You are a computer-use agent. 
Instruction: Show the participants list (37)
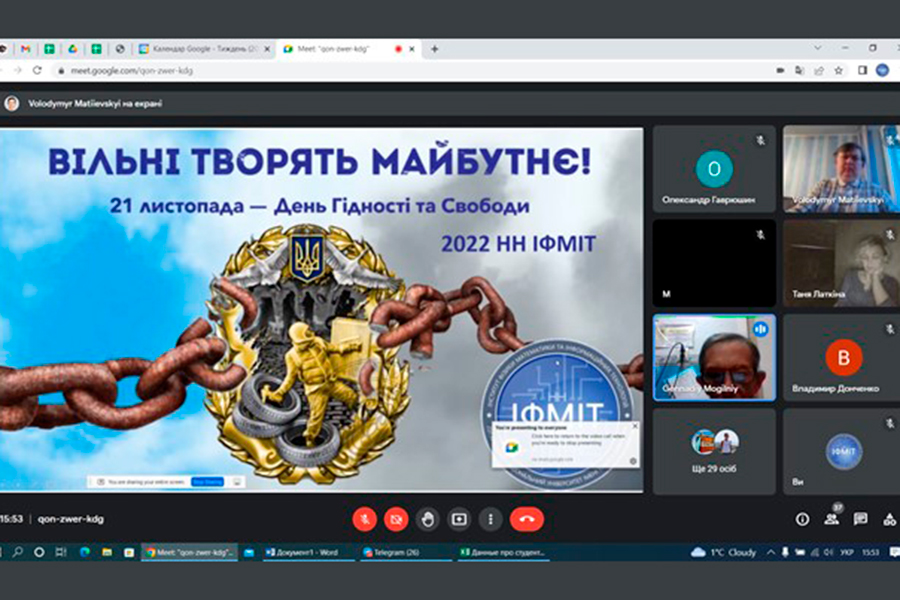tap(831, 518)
